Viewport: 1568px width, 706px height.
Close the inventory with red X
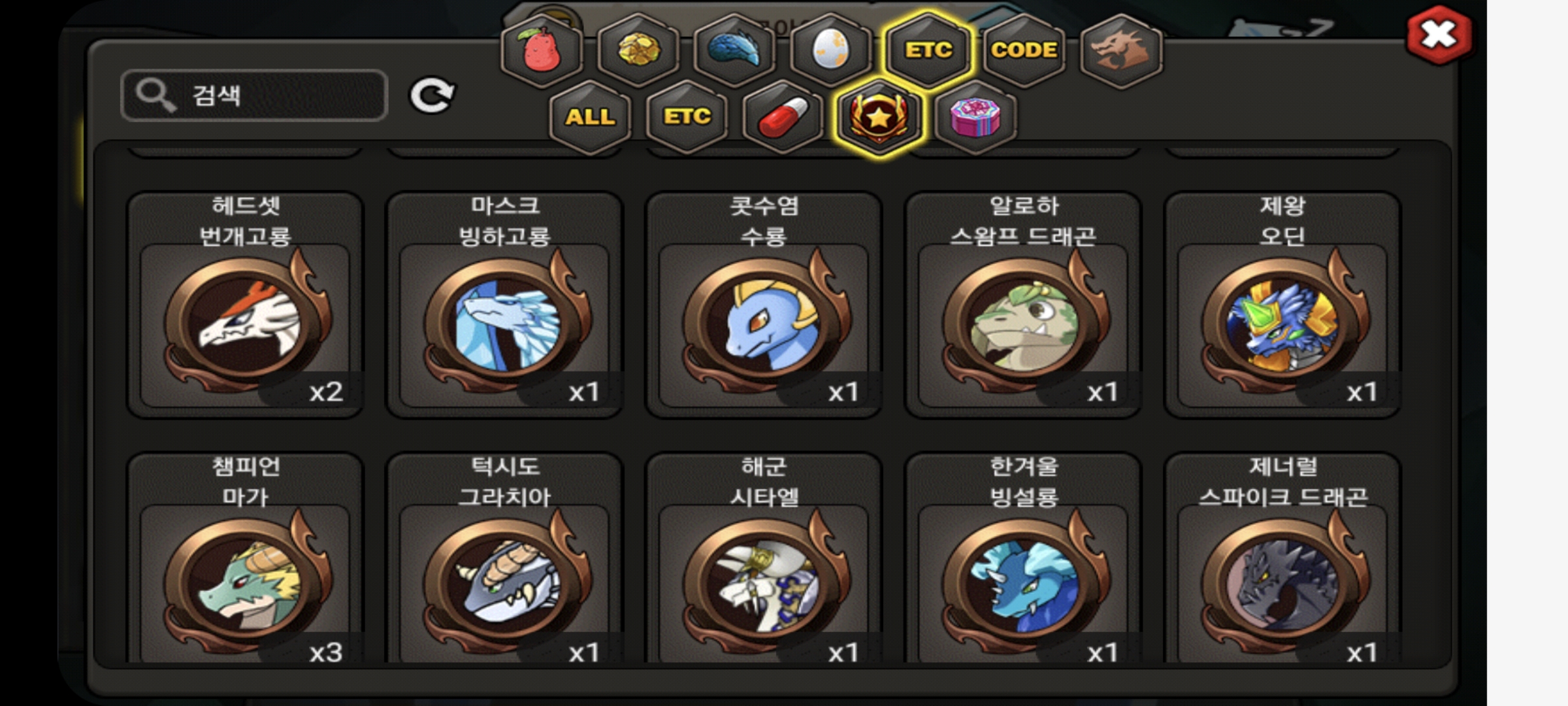(1439, 35)
